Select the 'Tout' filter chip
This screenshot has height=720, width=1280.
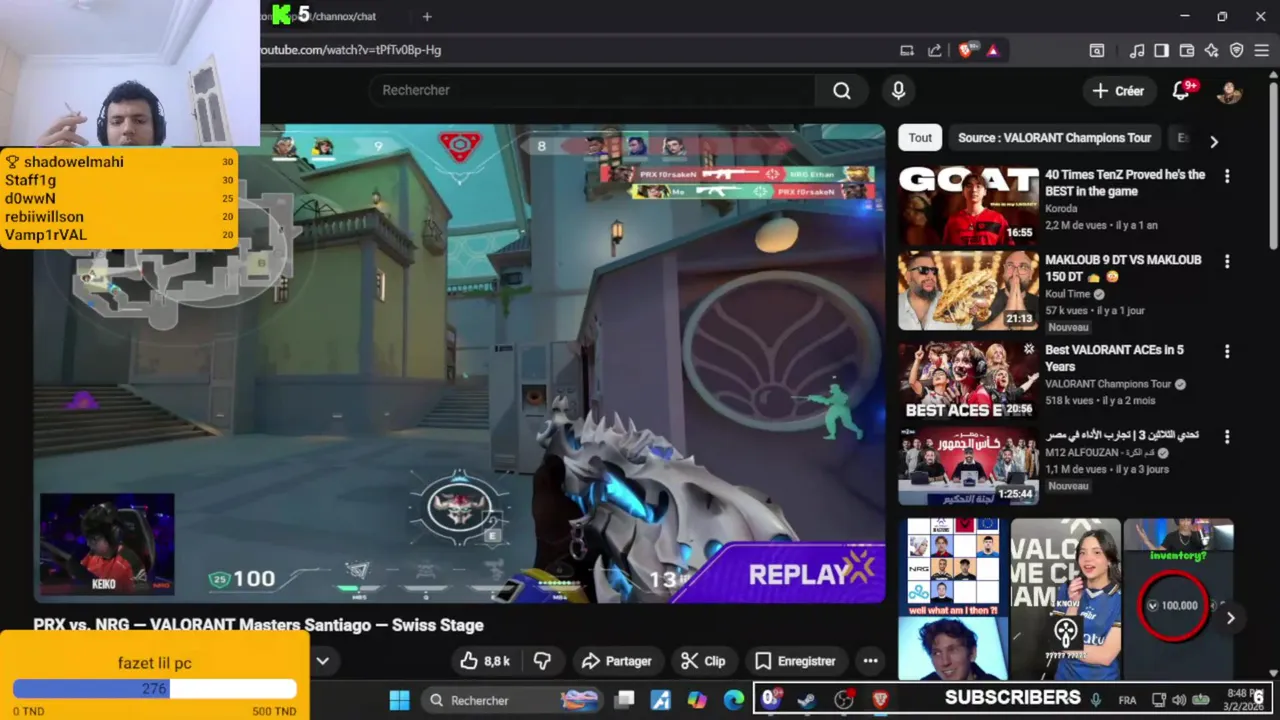(x=920, y=138)
